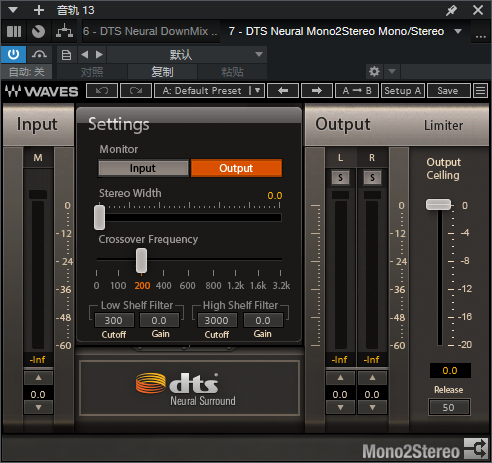Toggle plugin power bypass button
Image resolution: width=492 pixels, height=463 pixels.
pos(13,54)
